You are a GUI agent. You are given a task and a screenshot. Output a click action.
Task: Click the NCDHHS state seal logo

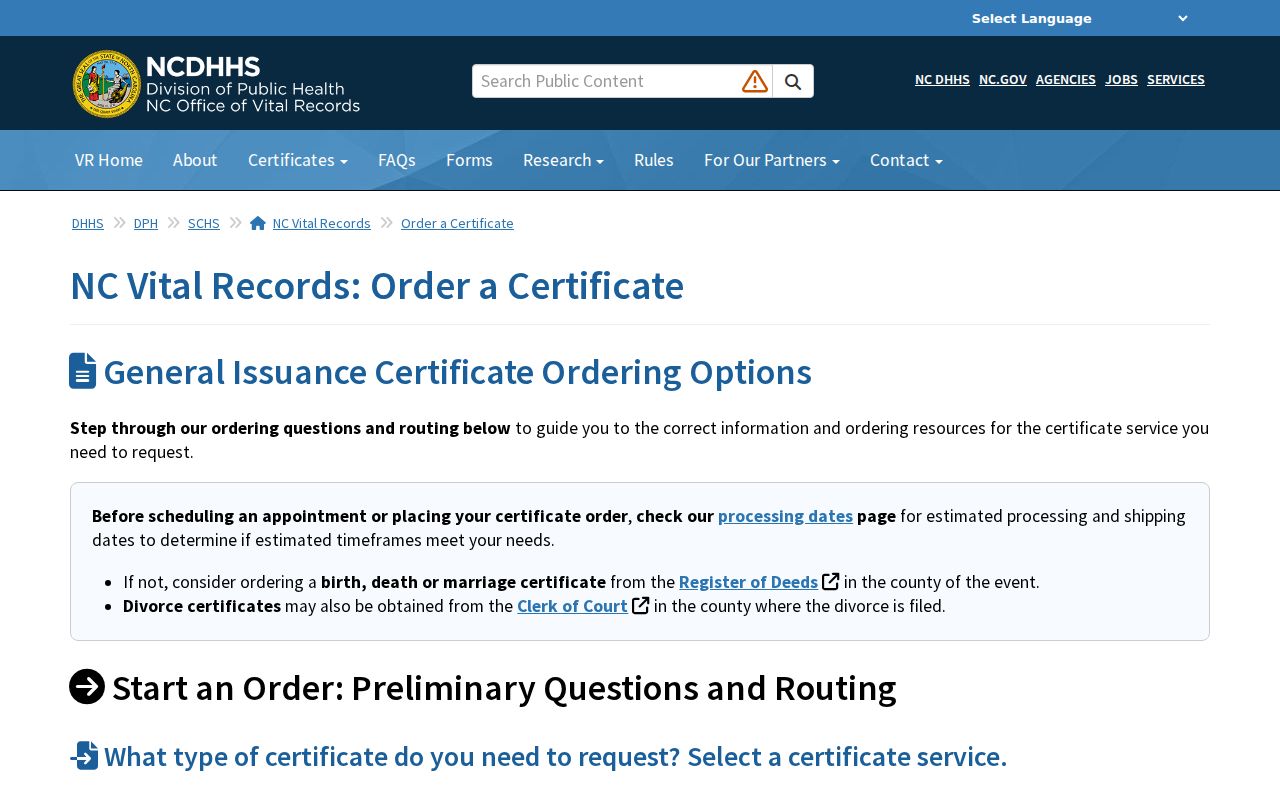(x=107, y=84)
